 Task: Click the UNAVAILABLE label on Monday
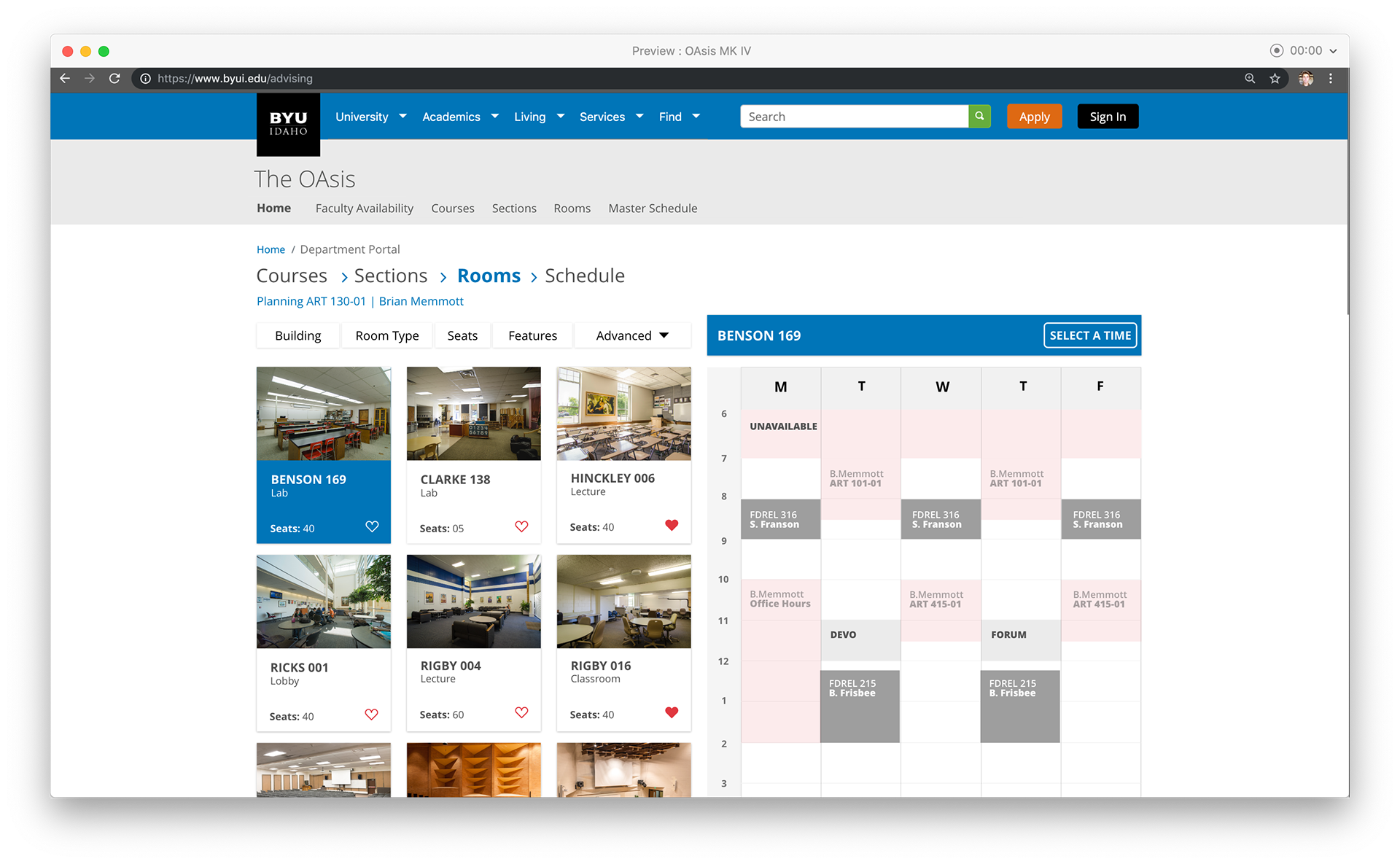point(783,427)
